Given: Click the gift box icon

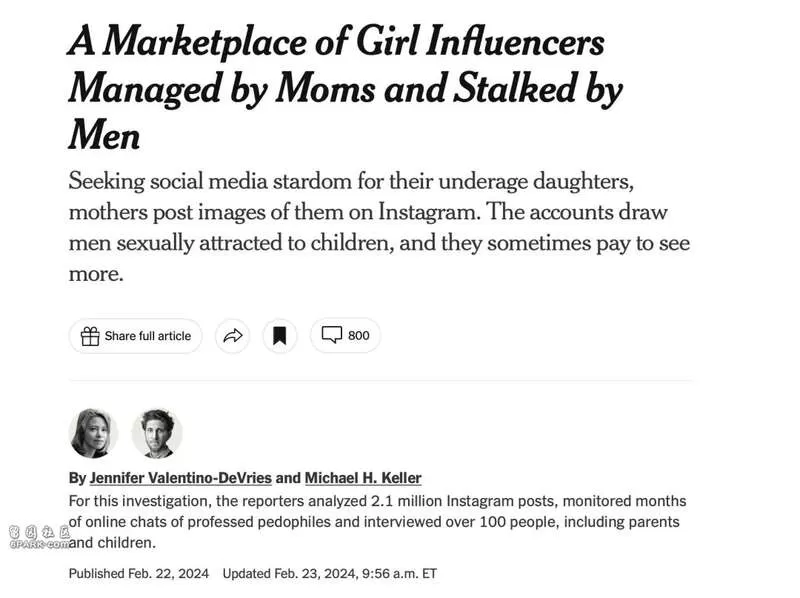Looking at the screenshot, I should 90,336.
